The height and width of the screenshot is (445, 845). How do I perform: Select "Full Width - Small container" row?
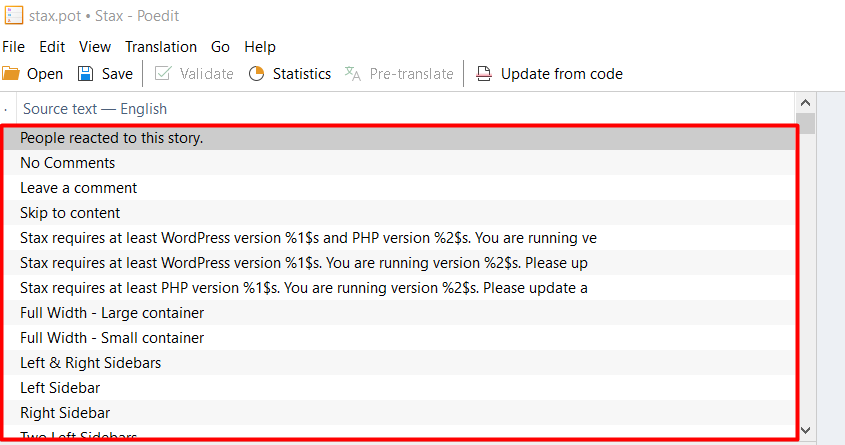(x=399, y=338)
